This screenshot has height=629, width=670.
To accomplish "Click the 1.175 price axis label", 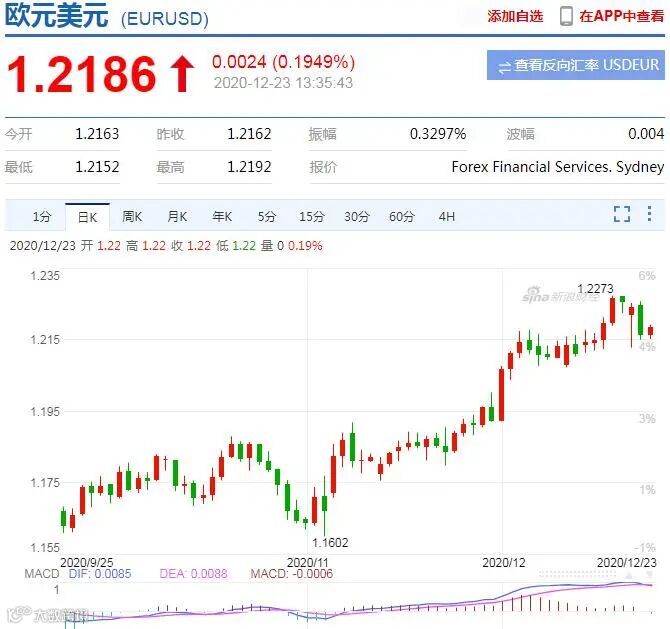I will pyautogui.click(x=45, y=483).
